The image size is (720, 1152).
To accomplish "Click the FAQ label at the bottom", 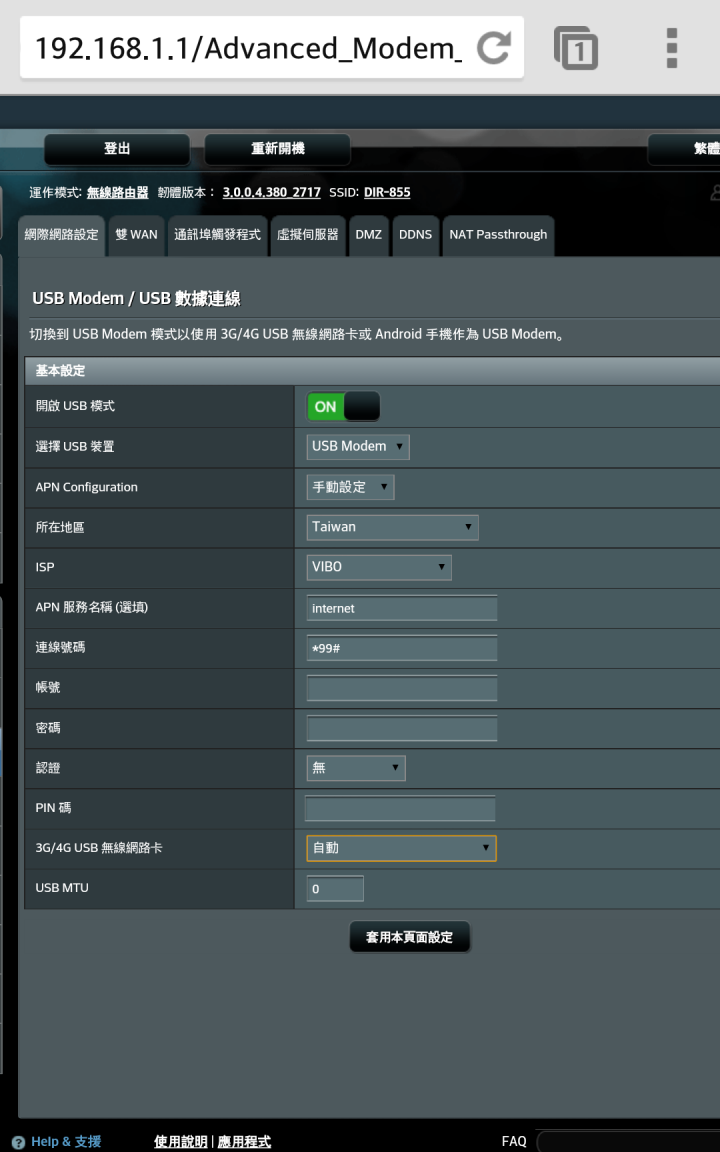I will pos(514,1142).
